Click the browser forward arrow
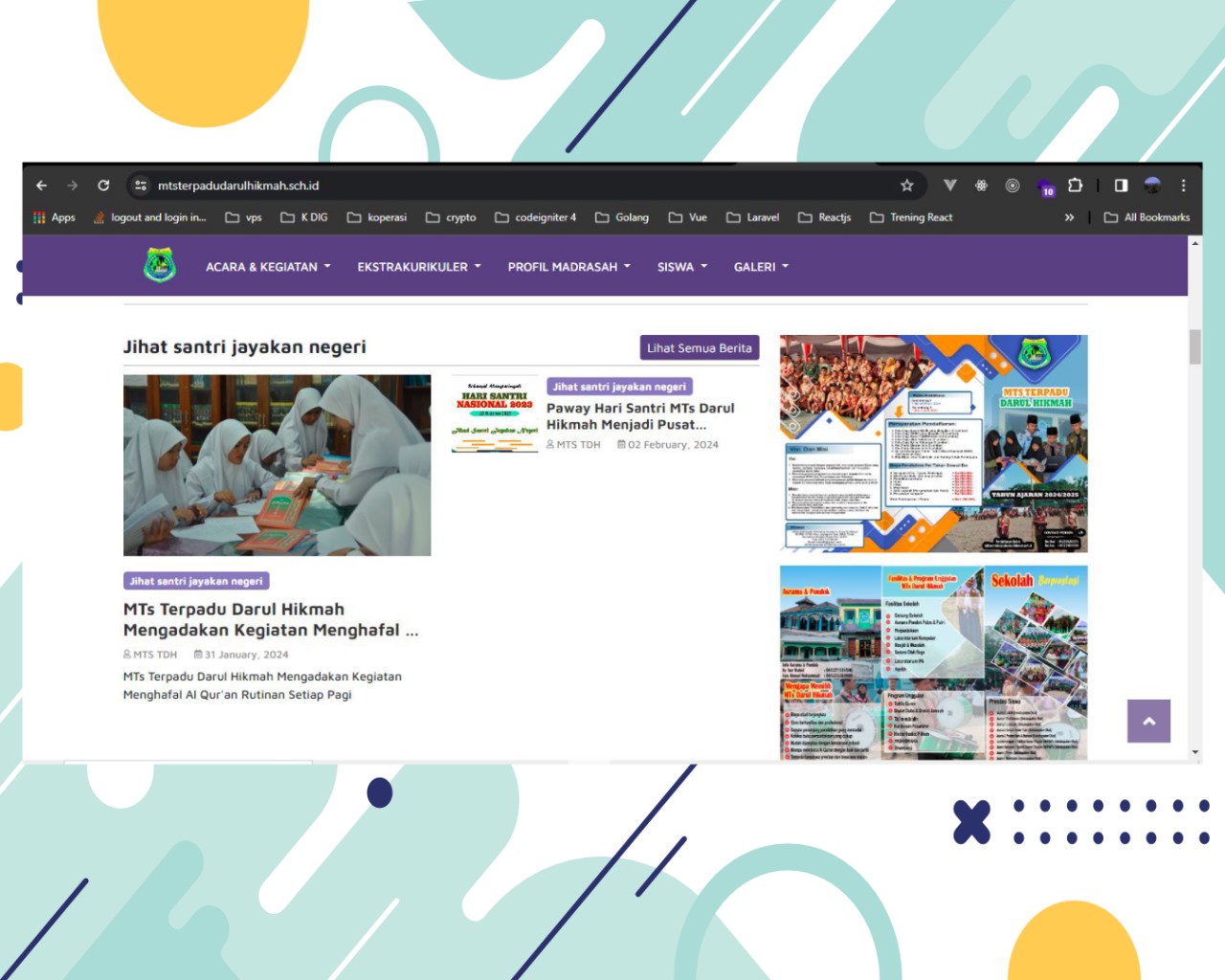Image resolution: width=1225 pixels, height=980 pixels. tap(72, 186)
